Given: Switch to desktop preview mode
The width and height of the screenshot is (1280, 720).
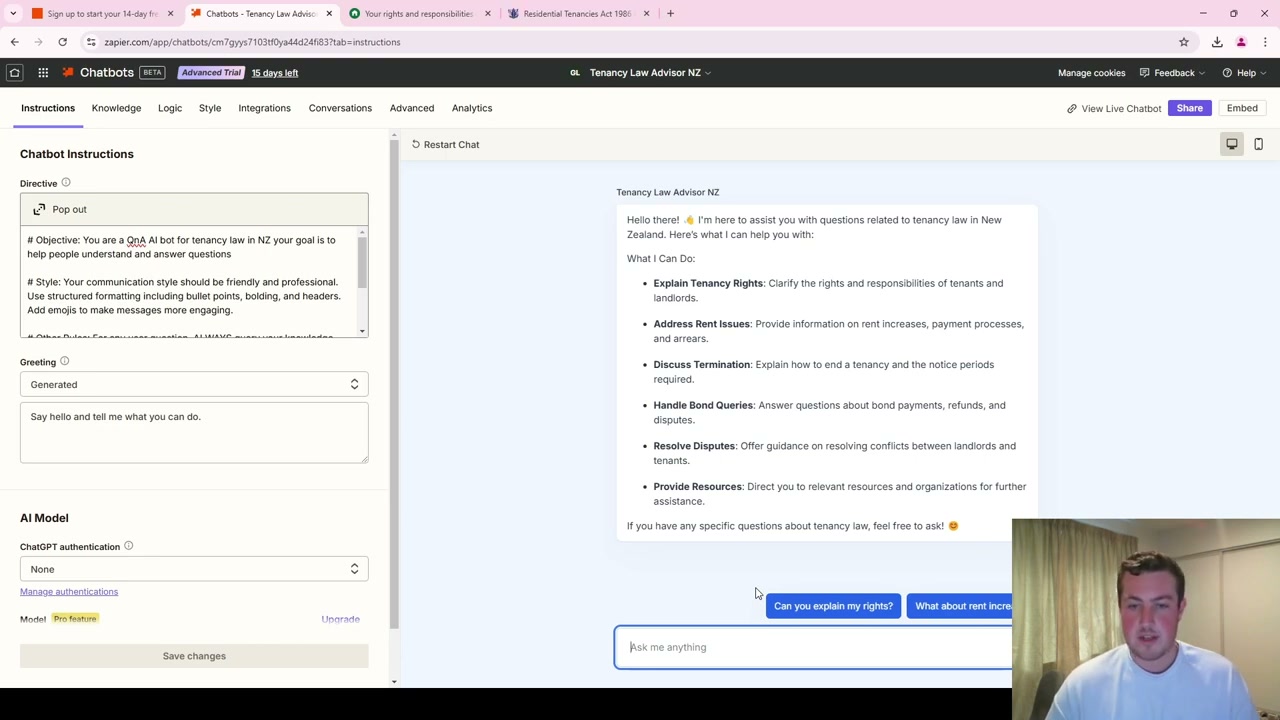Looking at the screenshot, I should tap(1232, 144).
